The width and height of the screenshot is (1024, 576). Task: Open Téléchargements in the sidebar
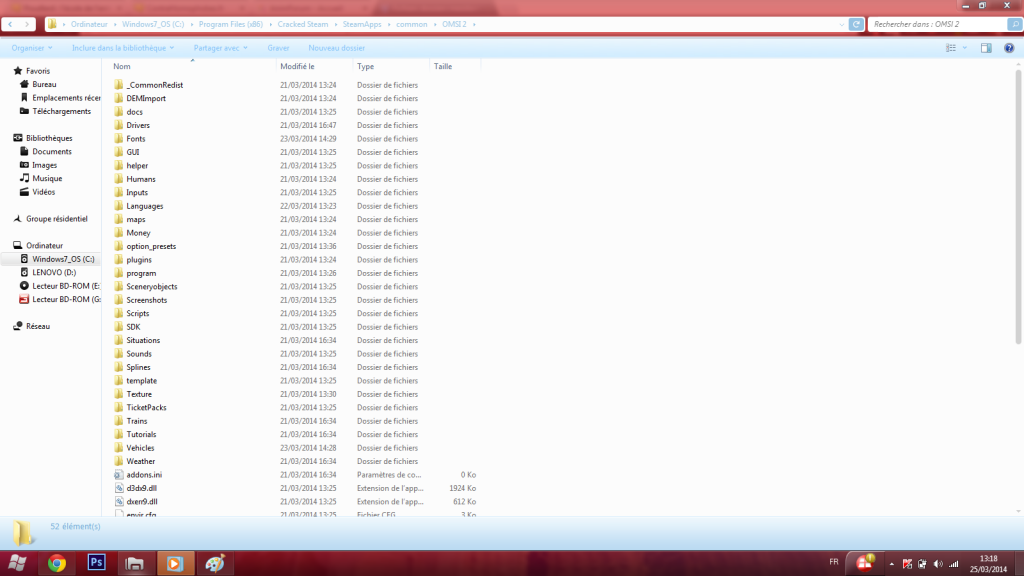pos(61,111)
